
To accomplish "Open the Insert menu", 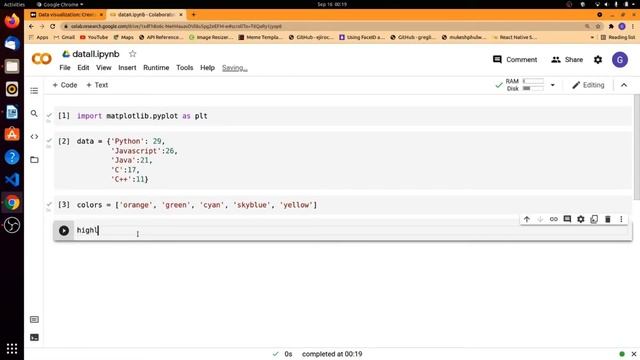I will click(x=127, y=68).
